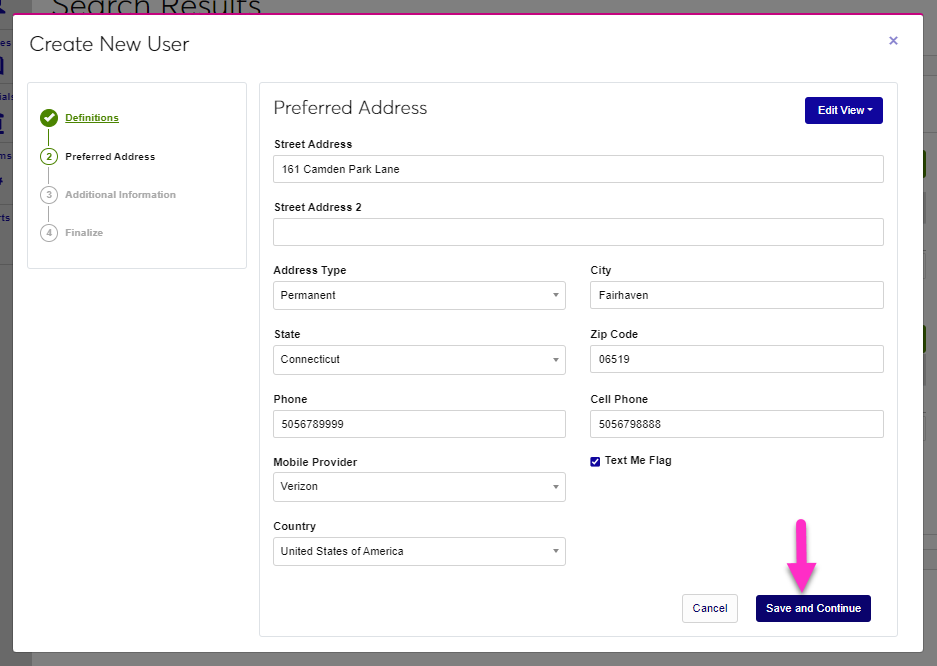Viewport: 937px width, 666px height.
Task: Select the Additional Information step
Action: (120, 195)
